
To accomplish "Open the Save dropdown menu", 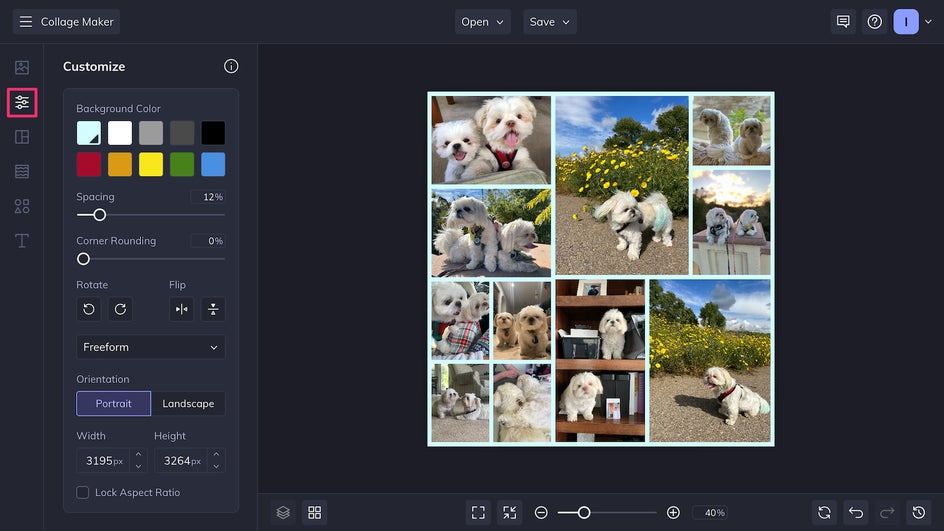I will (549, 22).
